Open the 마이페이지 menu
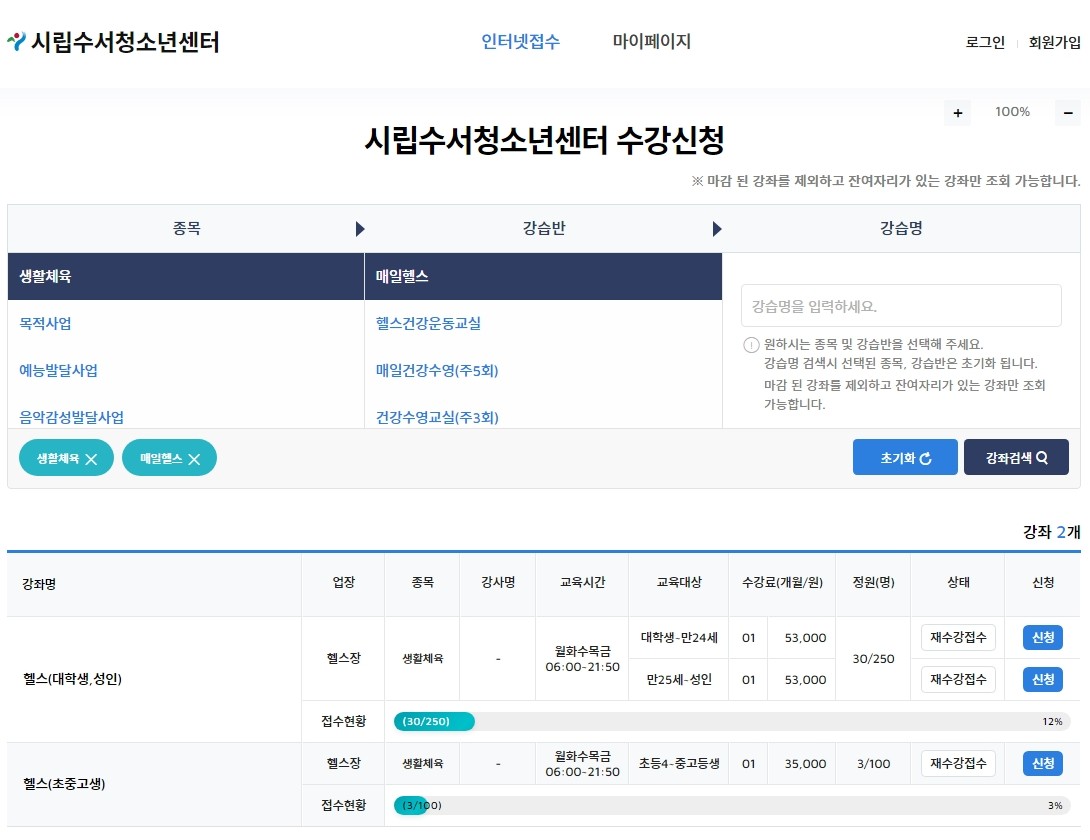 tap(650, 41)
